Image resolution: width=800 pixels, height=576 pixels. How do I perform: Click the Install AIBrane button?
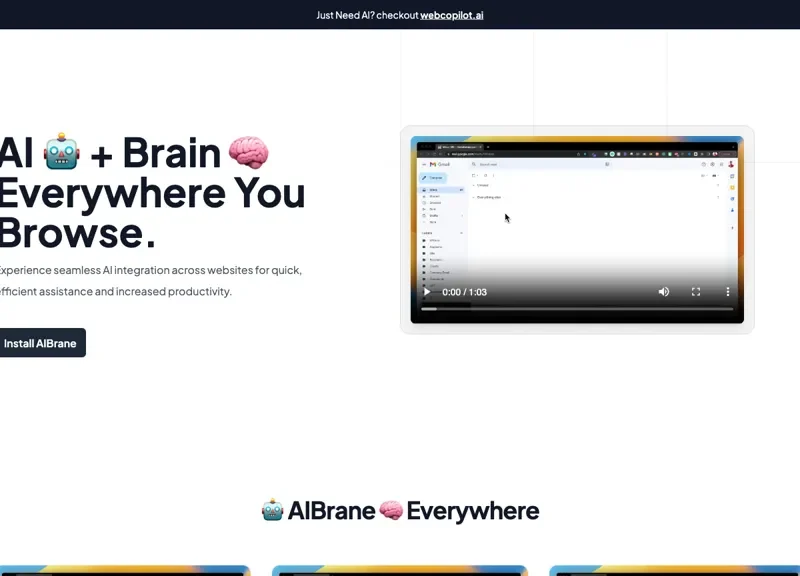pyautogui.click(x=40, y=343)
